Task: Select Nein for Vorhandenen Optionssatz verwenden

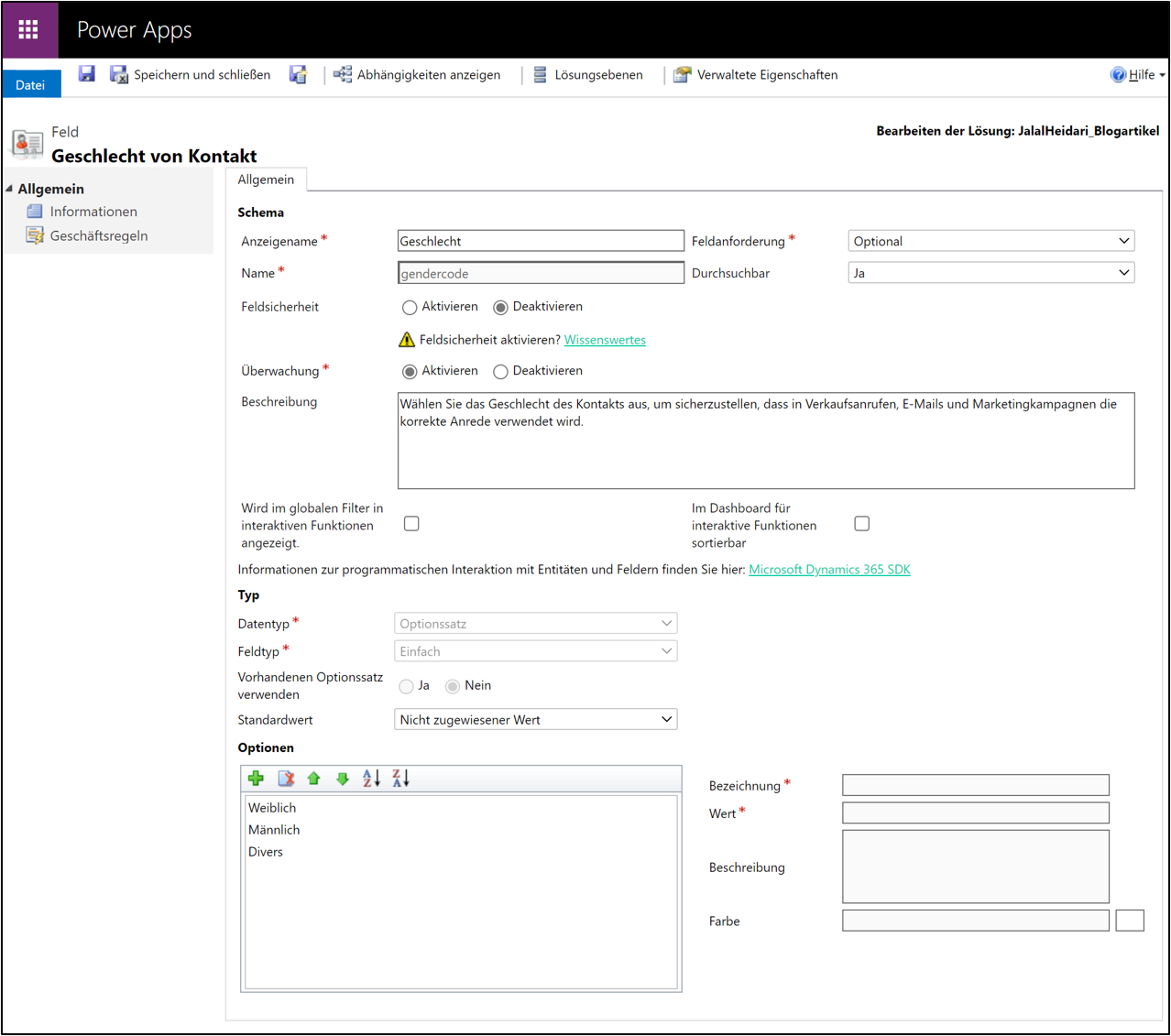Action: pyautogui.click(x=453, y=686)
